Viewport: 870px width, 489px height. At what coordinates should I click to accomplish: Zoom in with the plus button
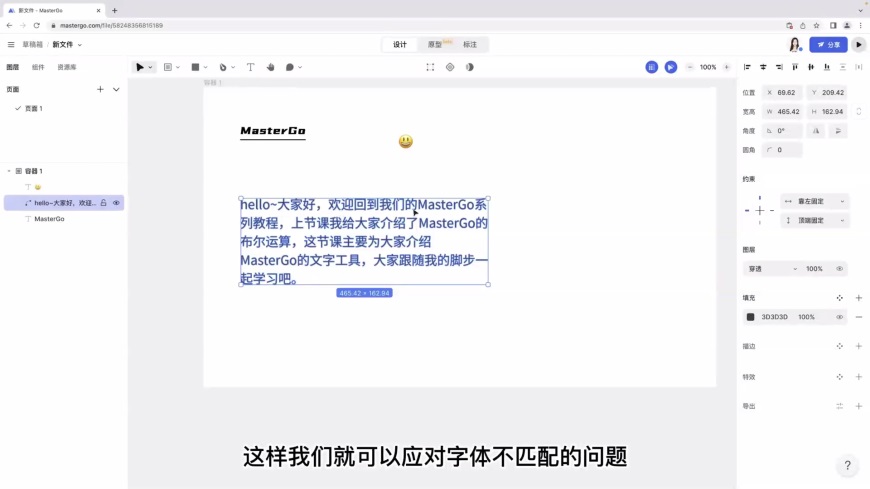coord(726,67)
